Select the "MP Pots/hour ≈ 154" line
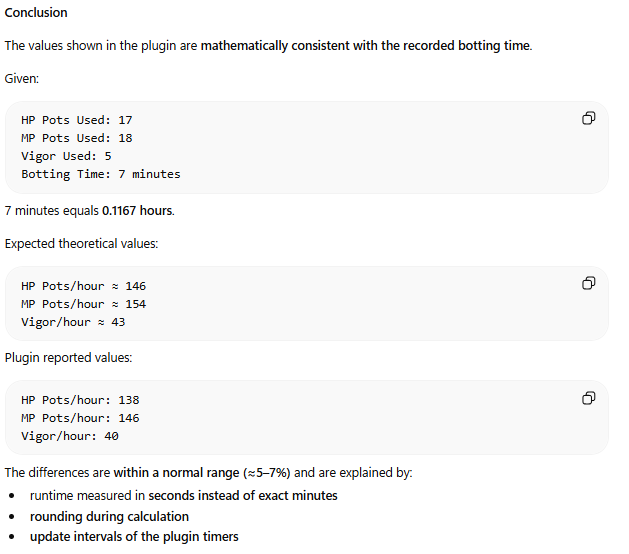629x554 pixels. click(x=83, y=304)
